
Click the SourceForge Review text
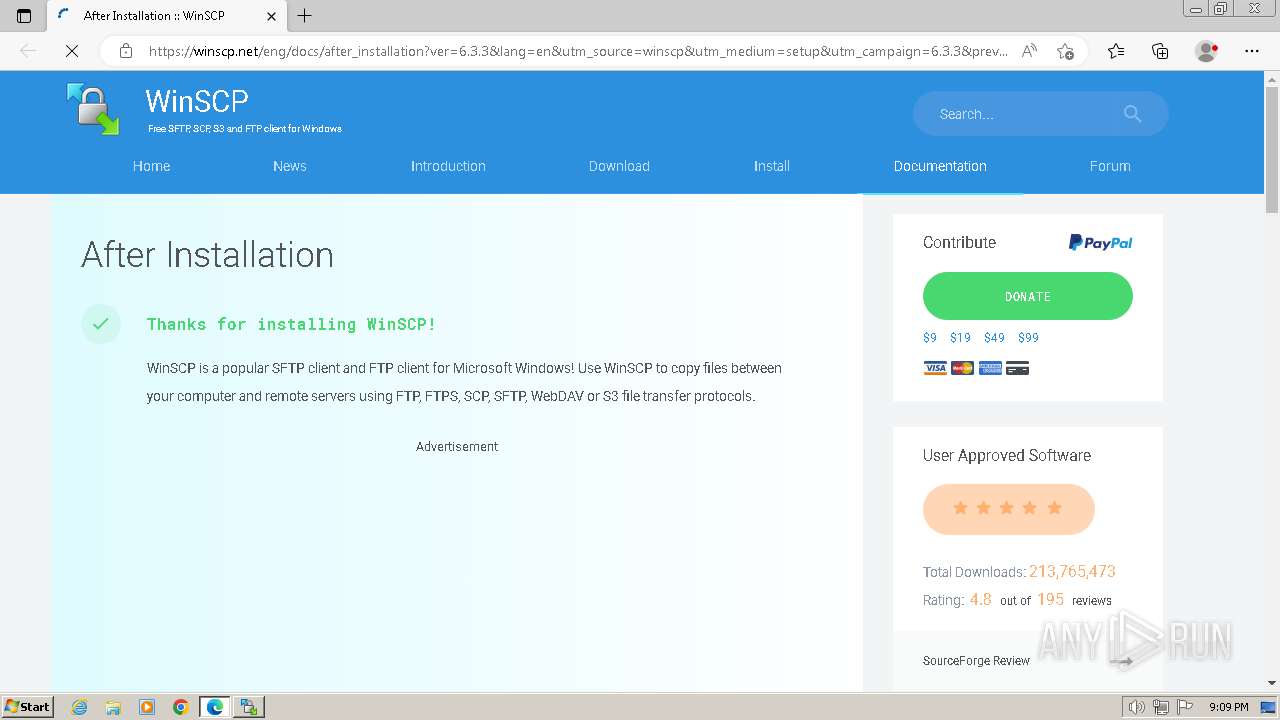tap(976, 661)
